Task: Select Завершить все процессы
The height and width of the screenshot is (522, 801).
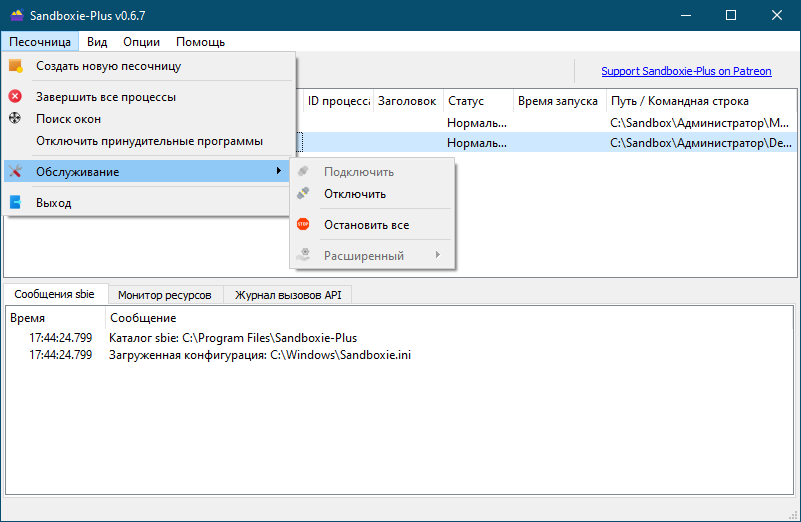Action: tap(149, 97)
